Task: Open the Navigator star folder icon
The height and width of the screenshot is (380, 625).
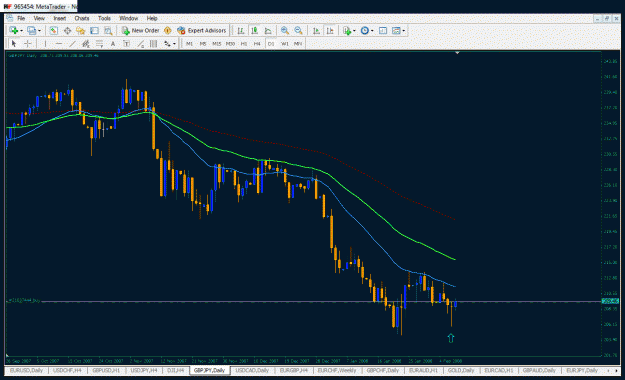Action: [81, 30]
